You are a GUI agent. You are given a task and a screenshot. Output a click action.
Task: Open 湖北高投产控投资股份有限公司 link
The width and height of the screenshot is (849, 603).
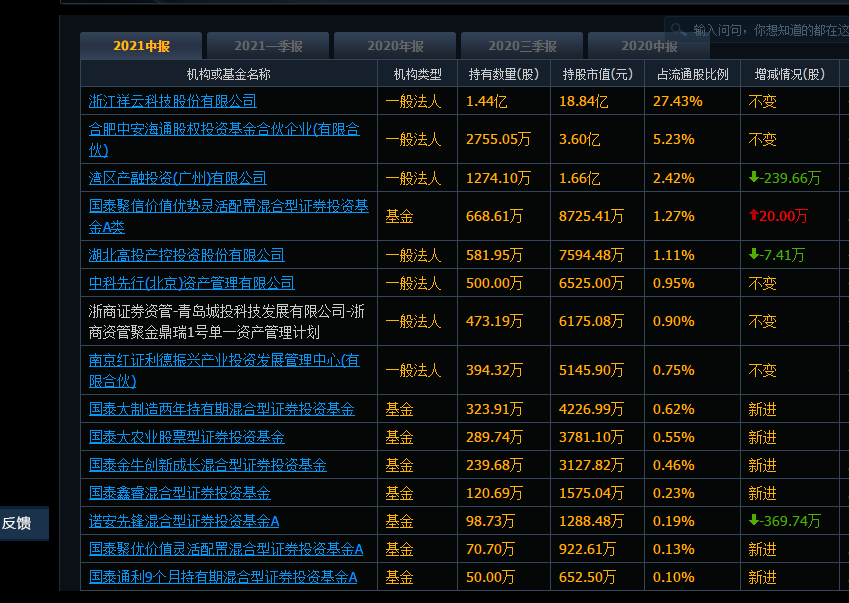(186, 254)
